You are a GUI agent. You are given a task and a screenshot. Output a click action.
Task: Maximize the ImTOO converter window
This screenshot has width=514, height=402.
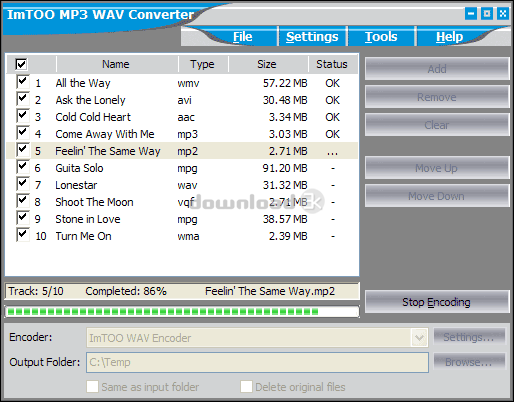487,14
